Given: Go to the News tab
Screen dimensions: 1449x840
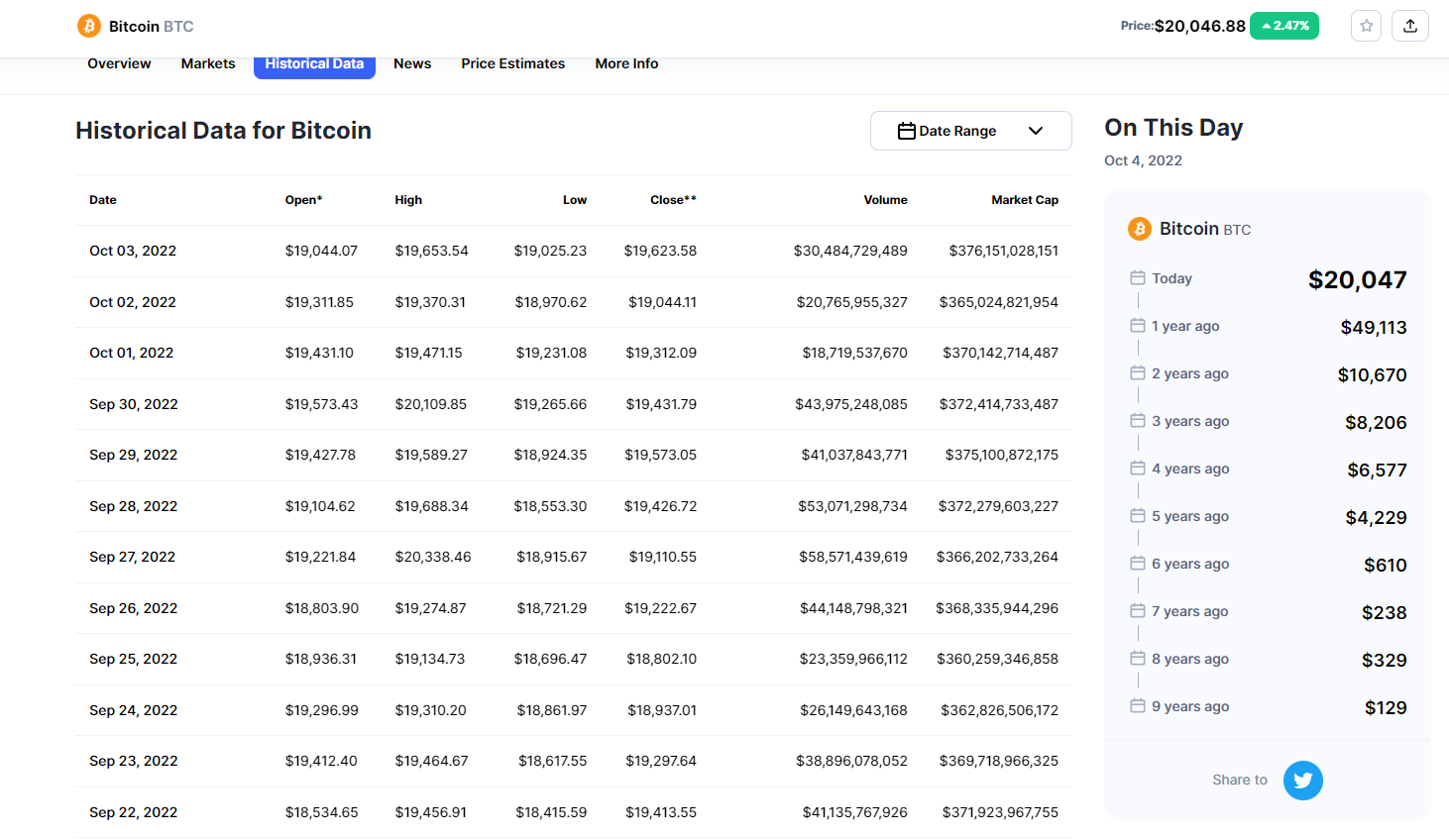Looking at the screenshot, I should point(412,63).
